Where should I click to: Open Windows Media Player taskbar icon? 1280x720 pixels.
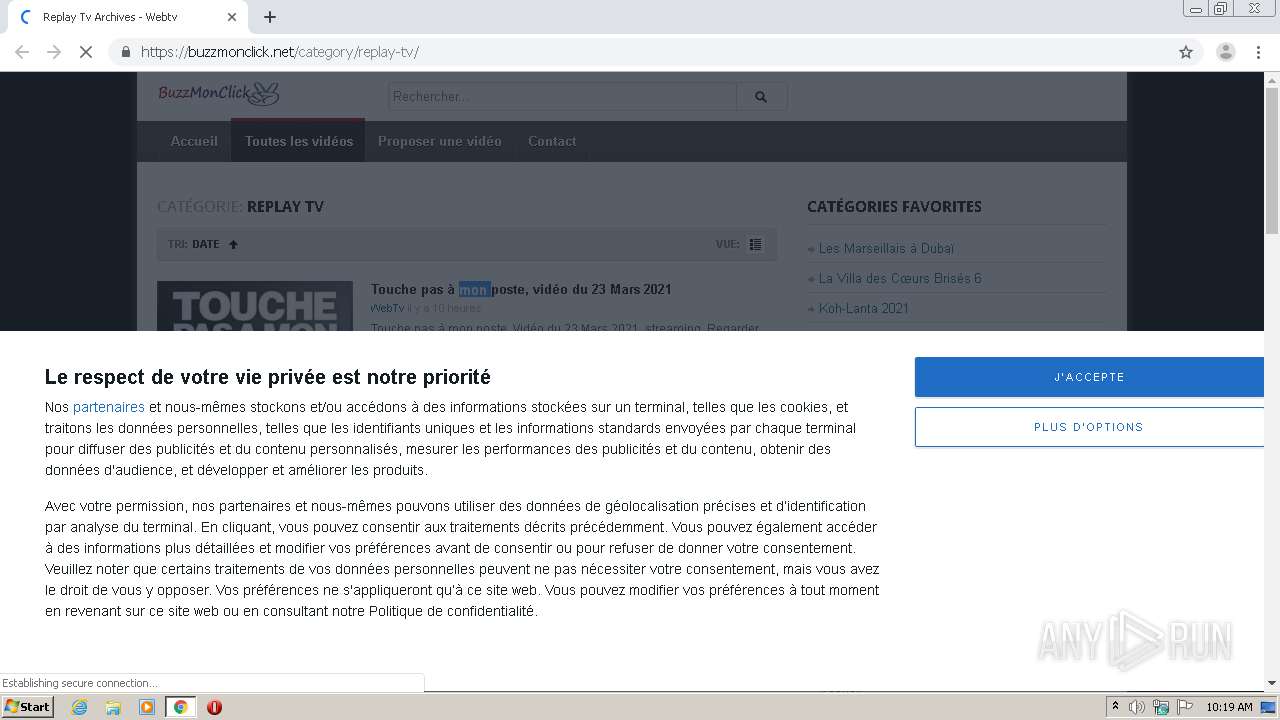(147, 707)
